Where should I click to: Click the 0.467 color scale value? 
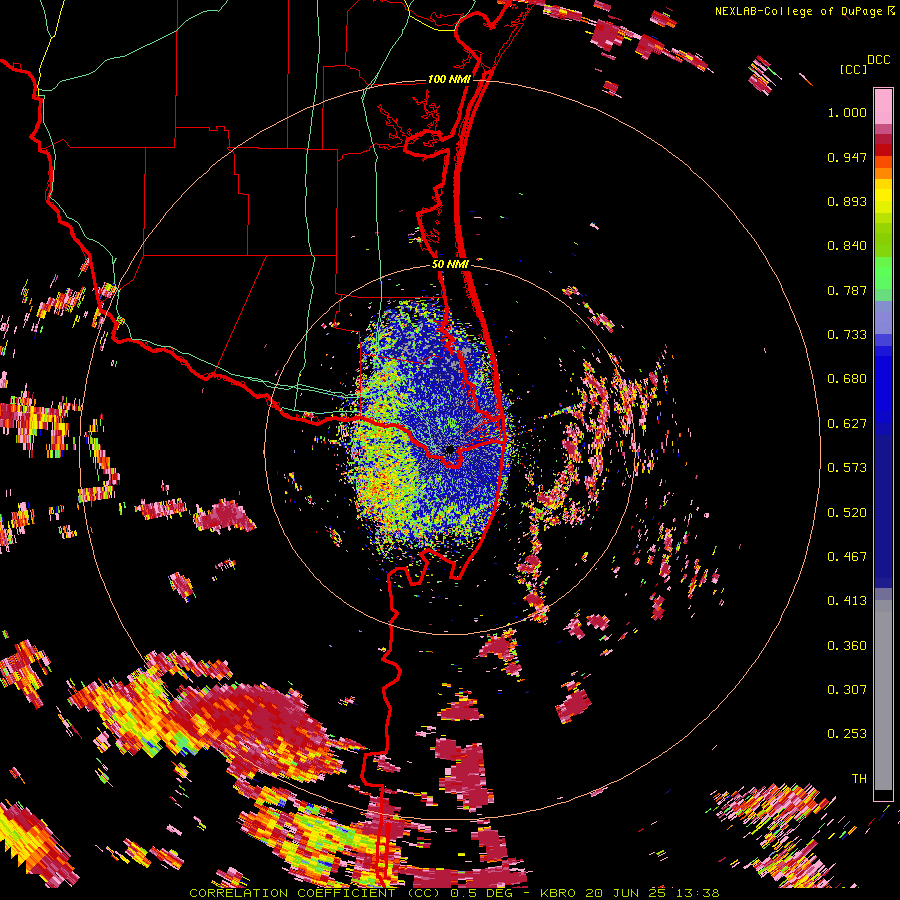(x=847, y=557)
